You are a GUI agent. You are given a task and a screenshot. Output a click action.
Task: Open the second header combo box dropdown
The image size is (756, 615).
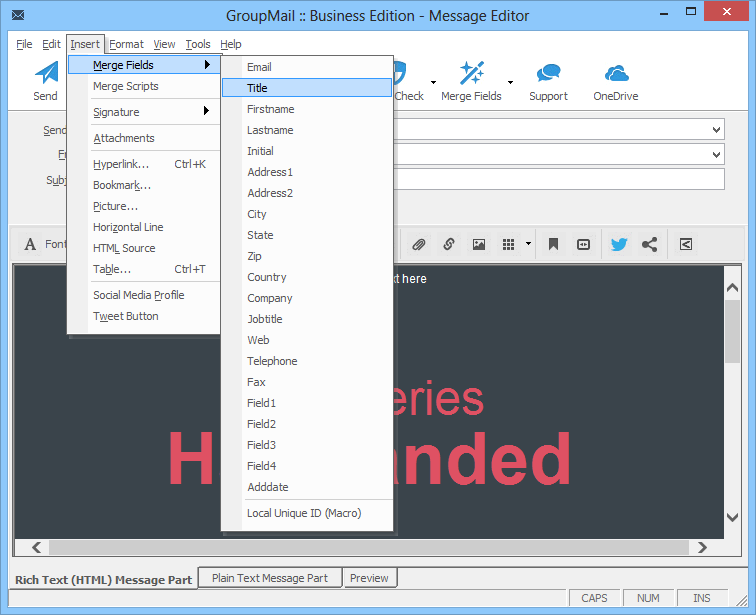click(x=716, y=154)
